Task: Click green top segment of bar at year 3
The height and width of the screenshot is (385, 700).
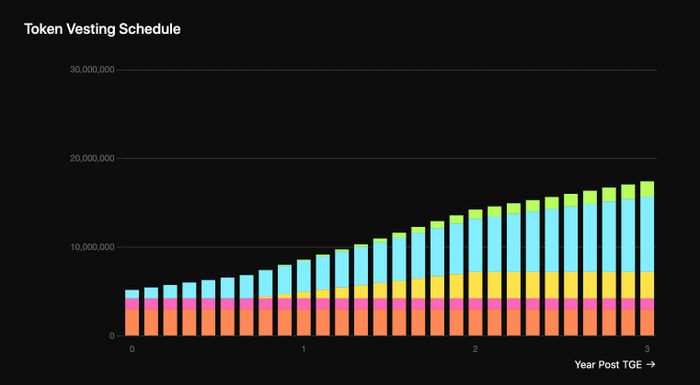Action: click(647, 189)
